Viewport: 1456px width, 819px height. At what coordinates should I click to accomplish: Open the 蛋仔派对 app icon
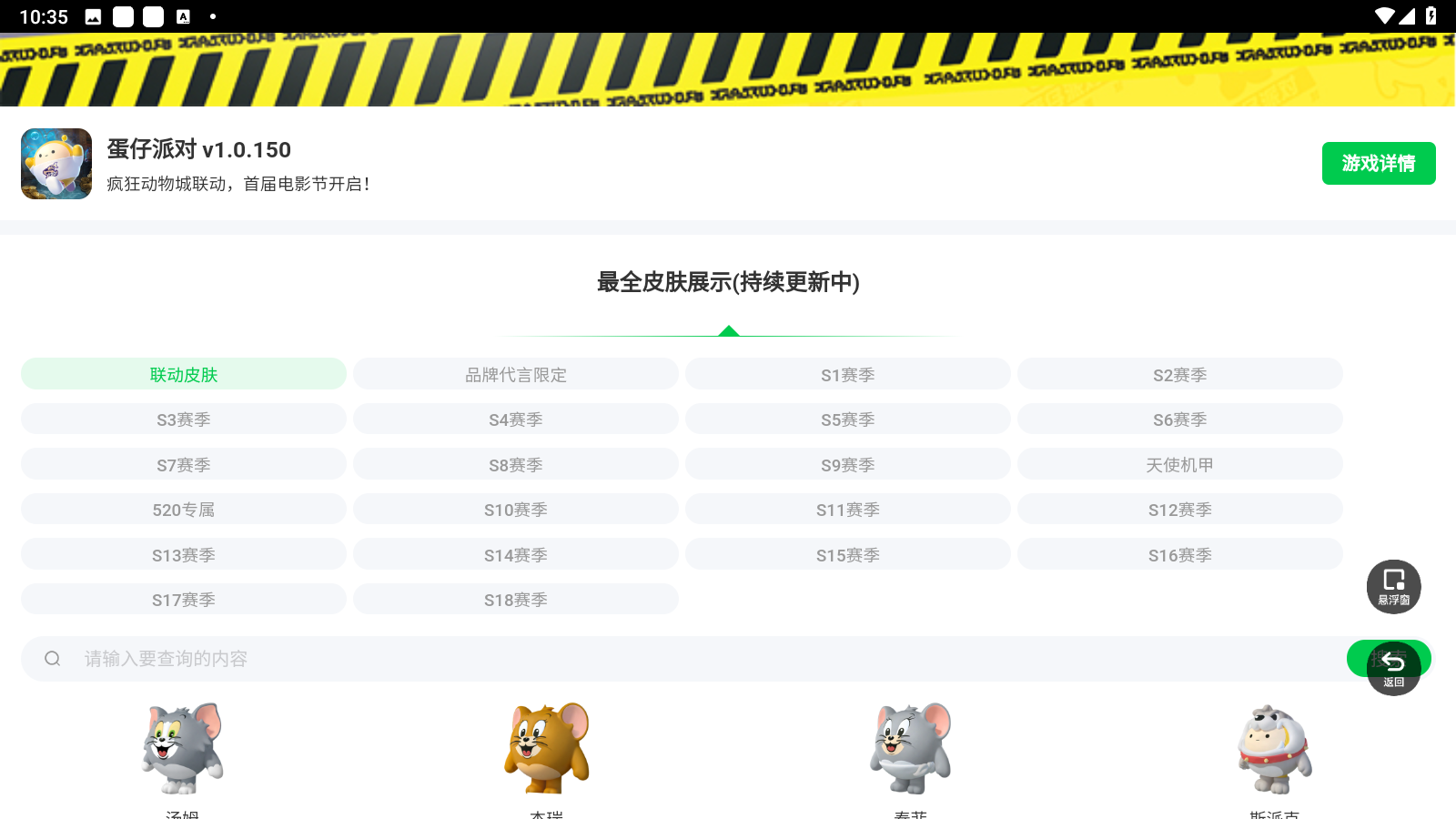tap(56, 164)
